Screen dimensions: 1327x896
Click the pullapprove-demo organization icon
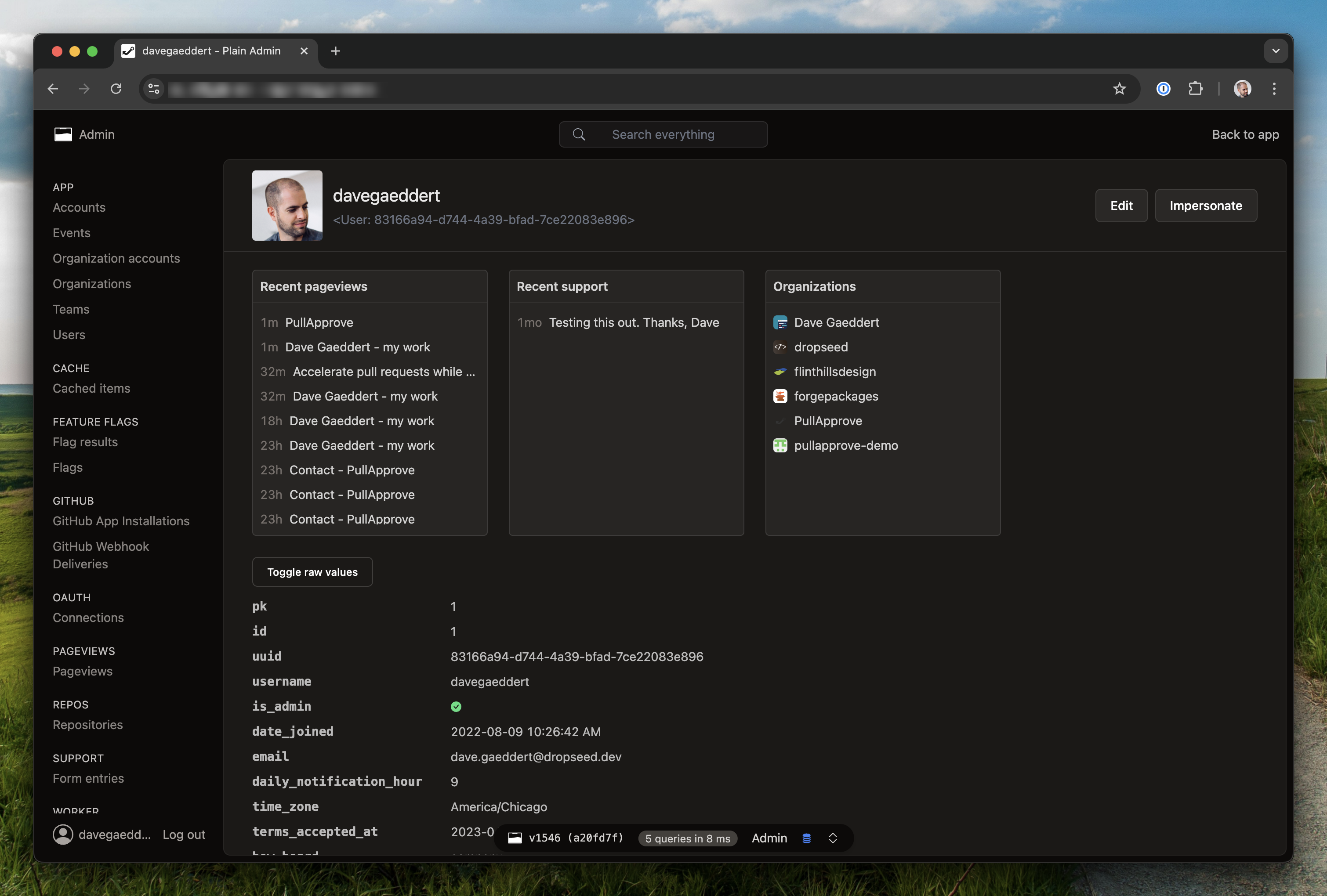point(780,445)
